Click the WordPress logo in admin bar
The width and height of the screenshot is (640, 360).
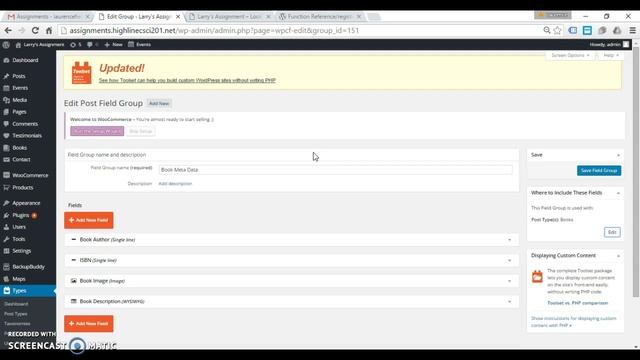[6, 44]
